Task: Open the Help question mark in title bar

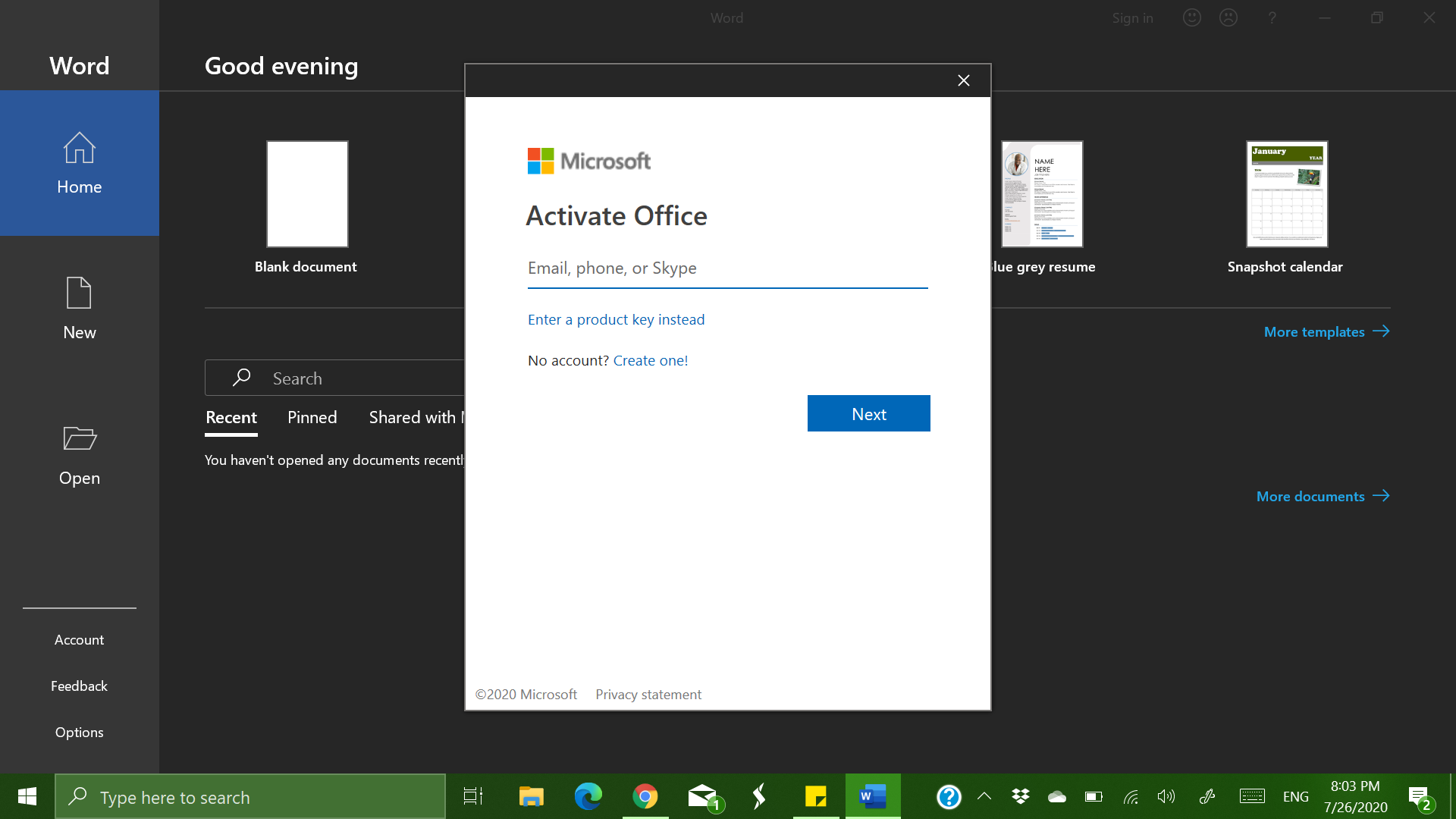Action: coord(1272,17)
